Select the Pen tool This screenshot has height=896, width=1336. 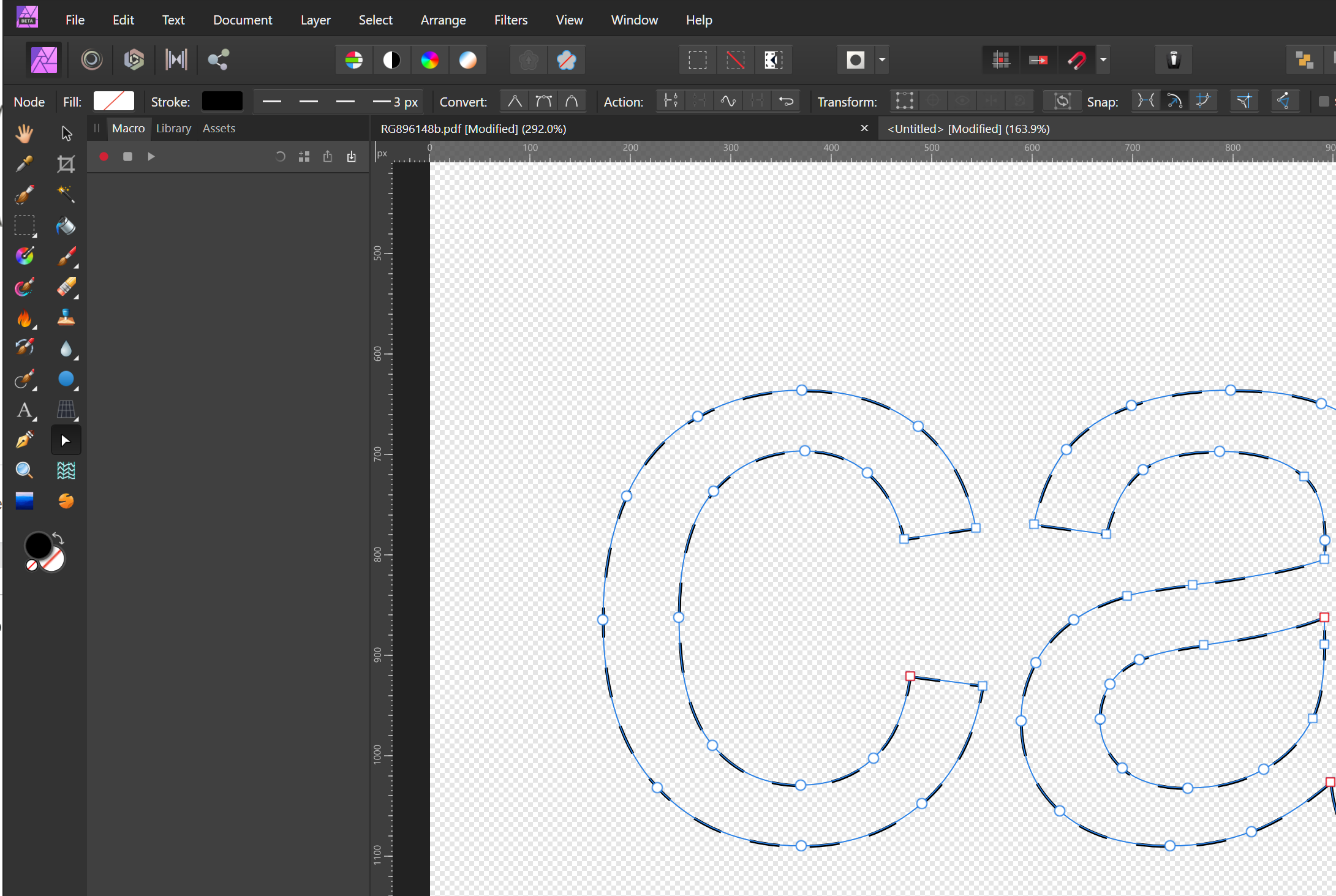(x=25, y=440)
